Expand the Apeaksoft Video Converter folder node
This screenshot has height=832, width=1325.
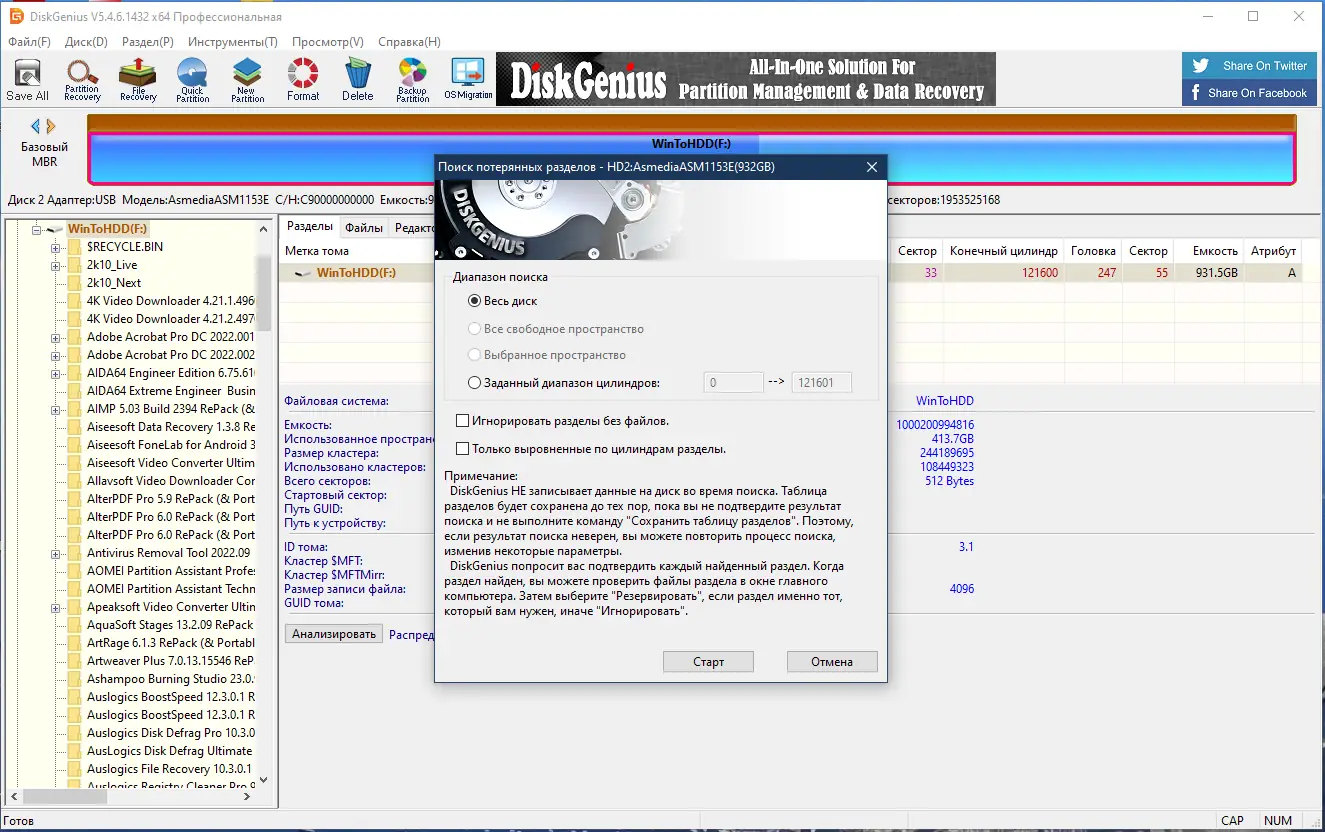tap(56, 607)
